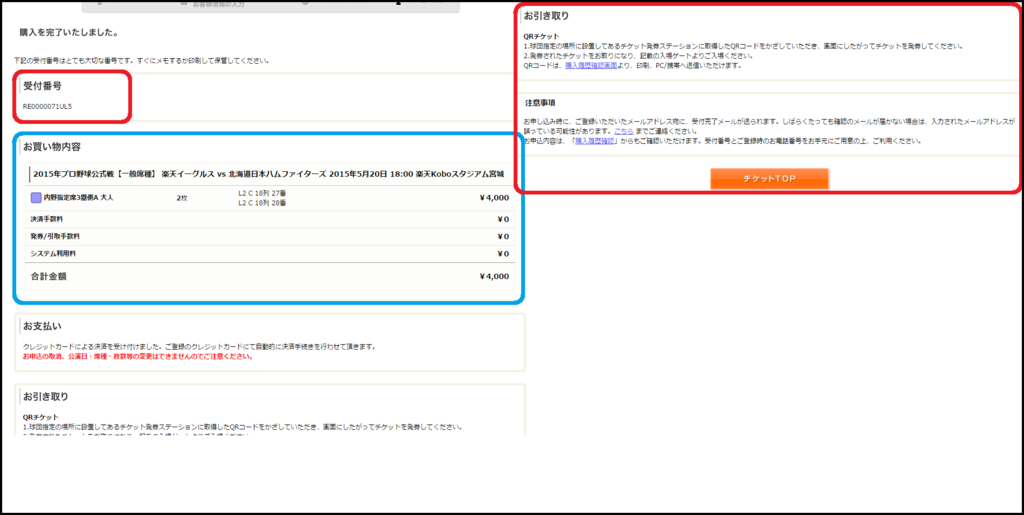Select the receipt number RE0000071UL5
Image resolution: width=1024 pixels, height=515 pixels.
(x=47, y=106)
